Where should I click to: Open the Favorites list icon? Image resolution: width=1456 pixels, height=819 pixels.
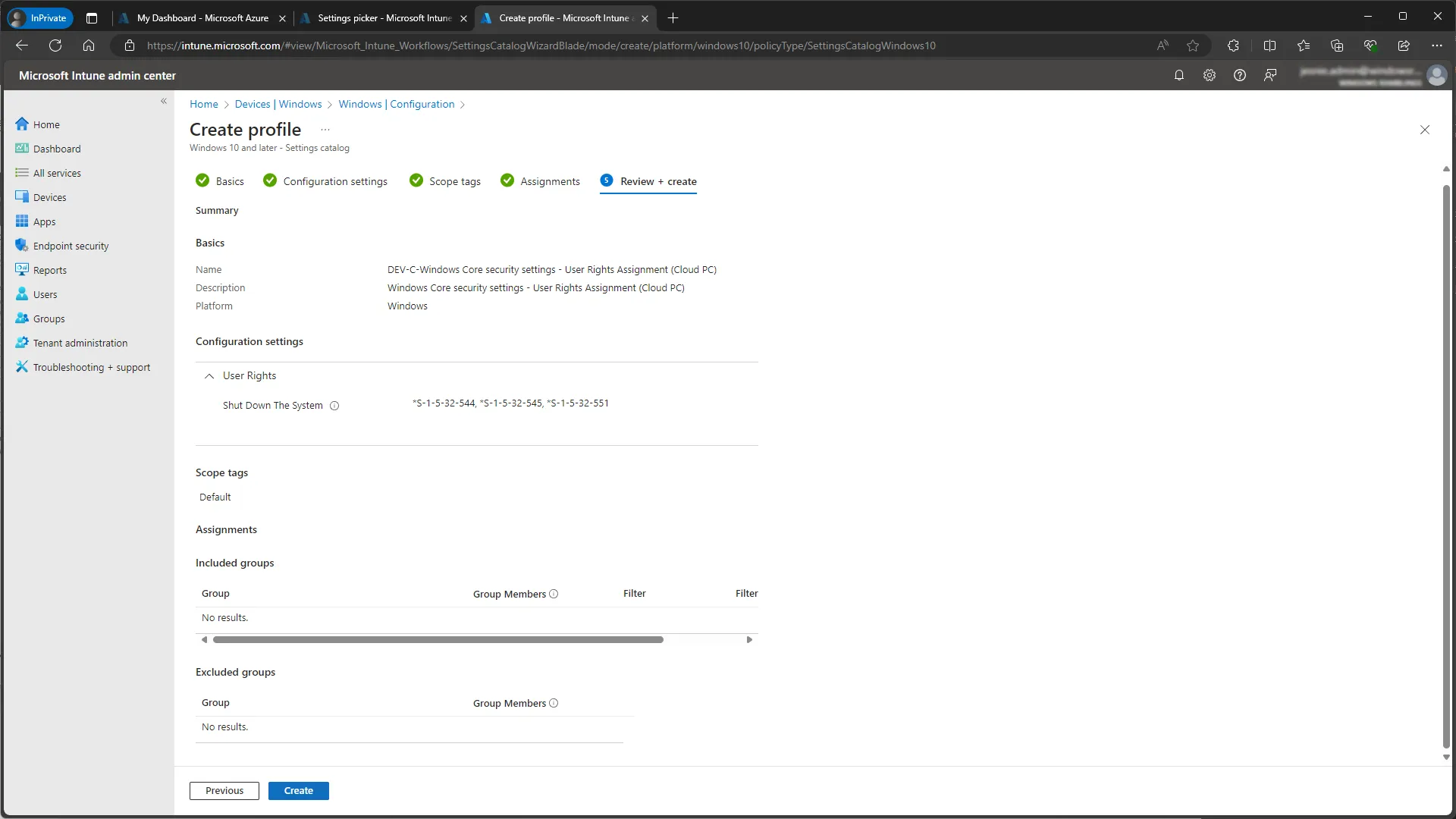(x=1304, y=45)
